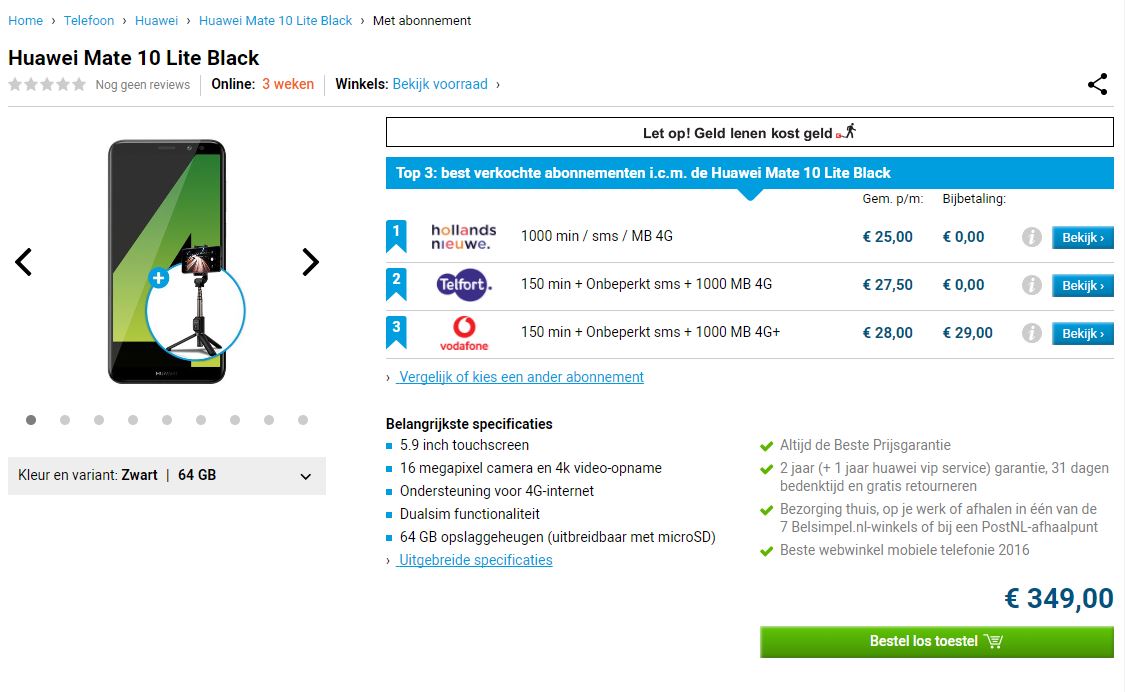The image size is (1125, 692).
Task: Select the second image carousel dot
Action: 65,420
